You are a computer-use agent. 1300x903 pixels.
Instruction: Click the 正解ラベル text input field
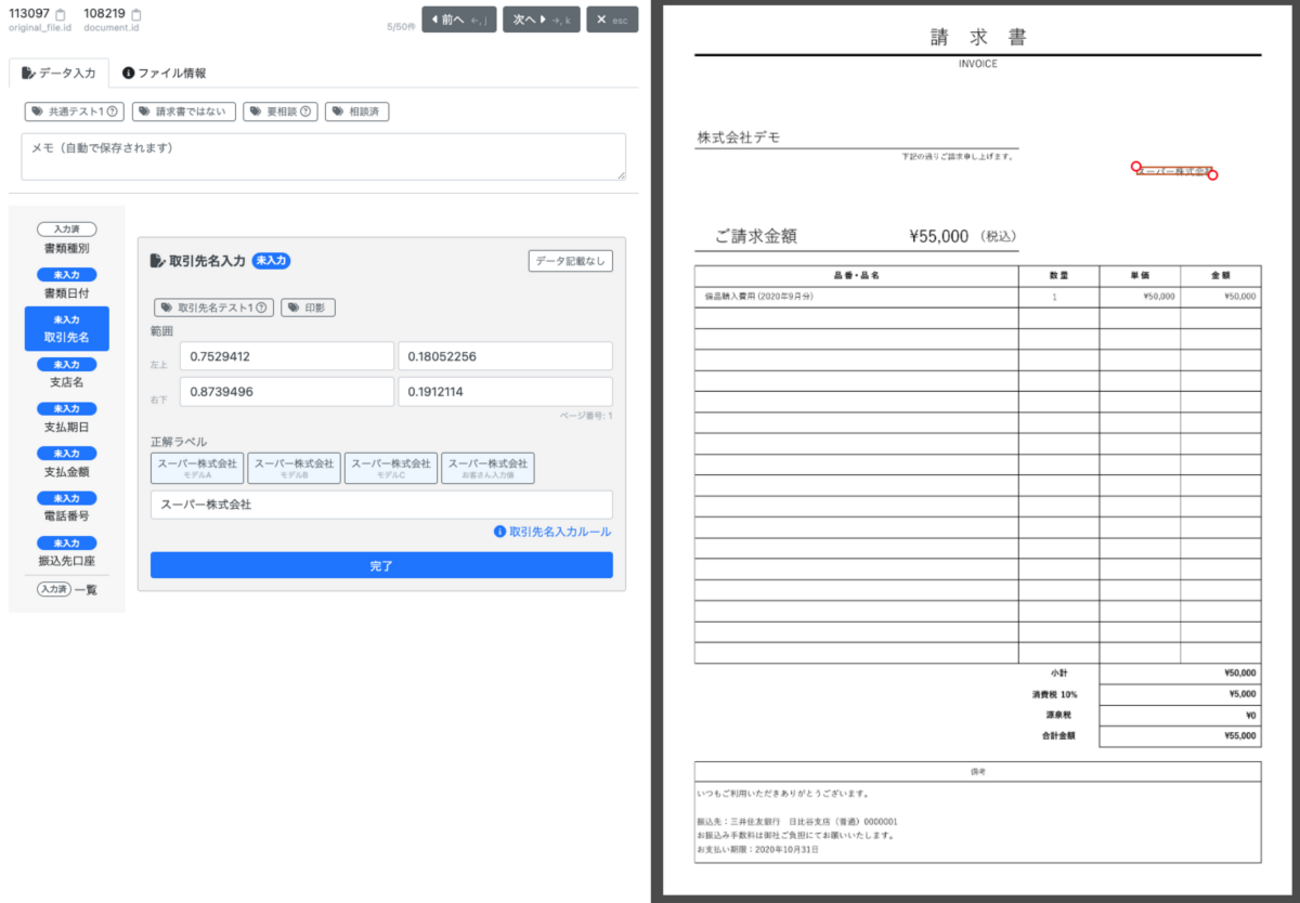(381, 505)
